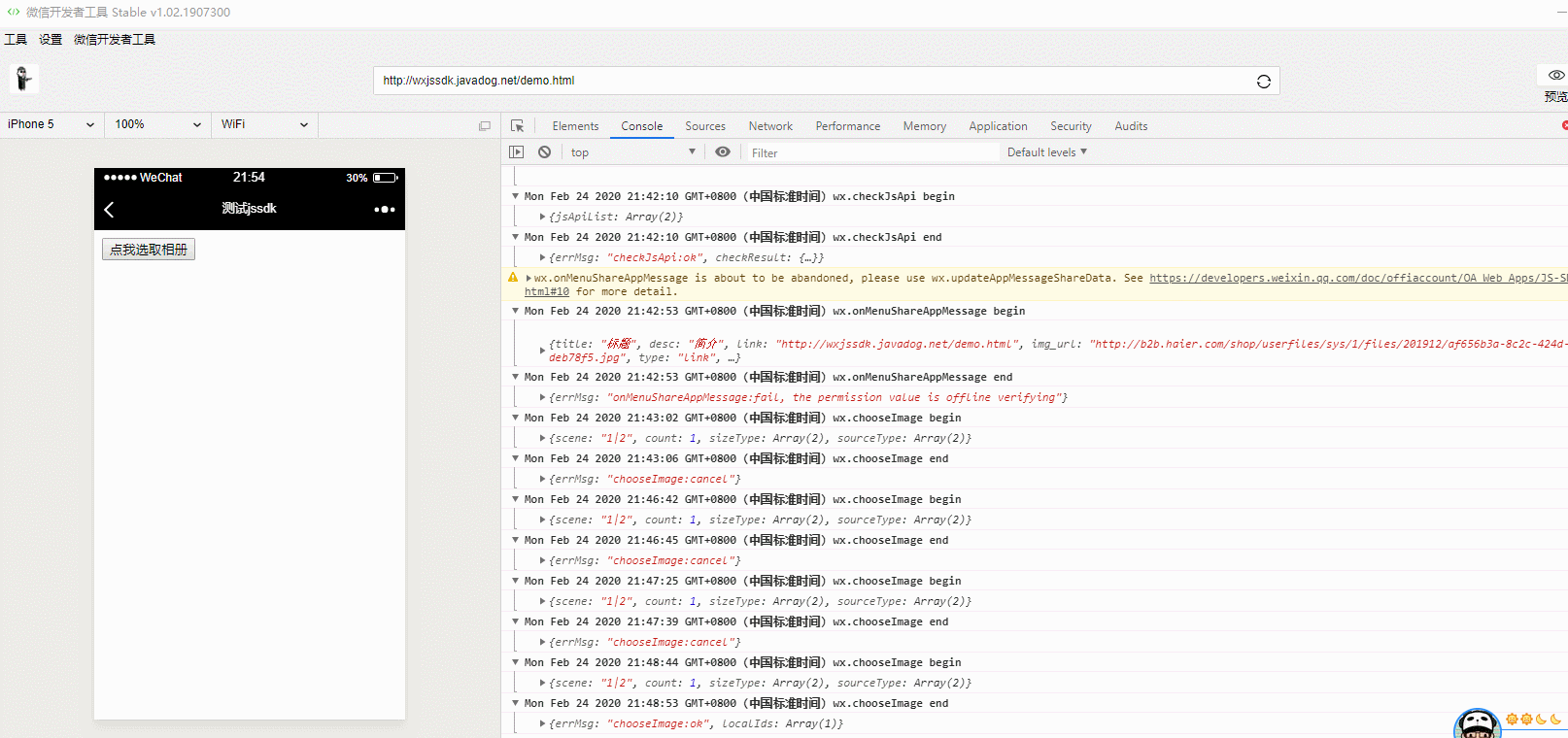The height and width of the screenshot is (738, 1568).
Task: Switch to the Security tab
Action: (x=1071, y=126)
